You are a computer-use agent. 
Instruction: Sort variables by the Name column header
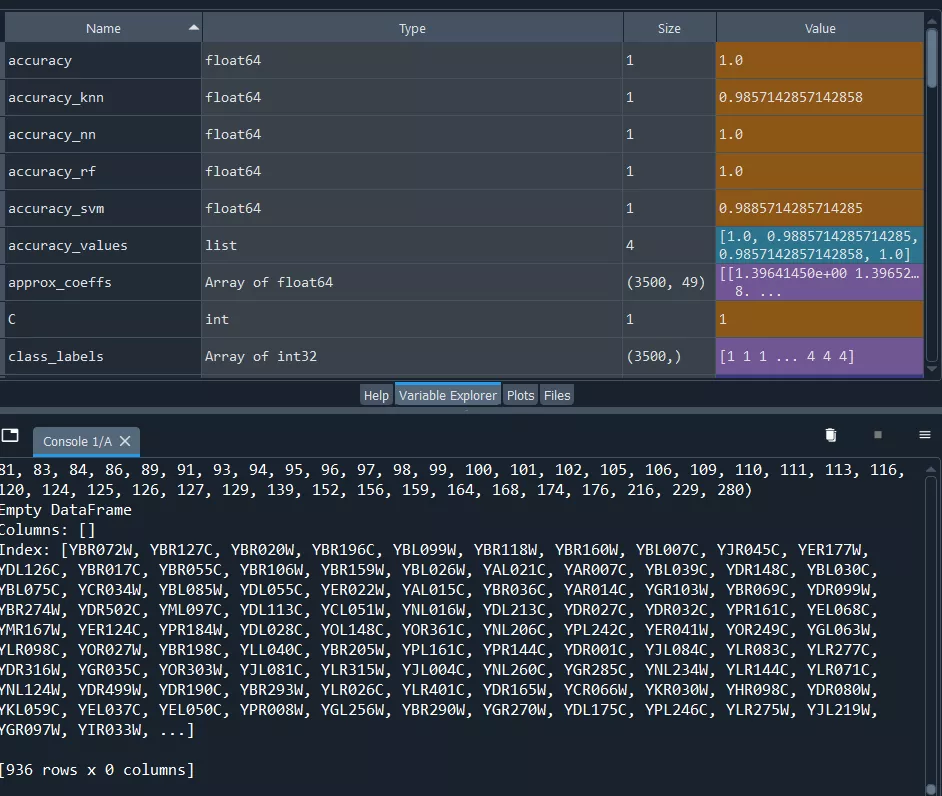click(103, 28)
